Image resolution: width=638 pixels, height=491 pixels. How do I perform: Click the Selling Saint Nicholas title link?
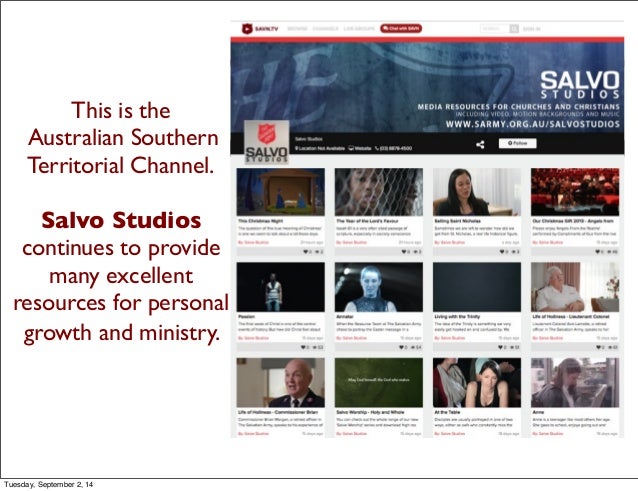coord(457,221)
